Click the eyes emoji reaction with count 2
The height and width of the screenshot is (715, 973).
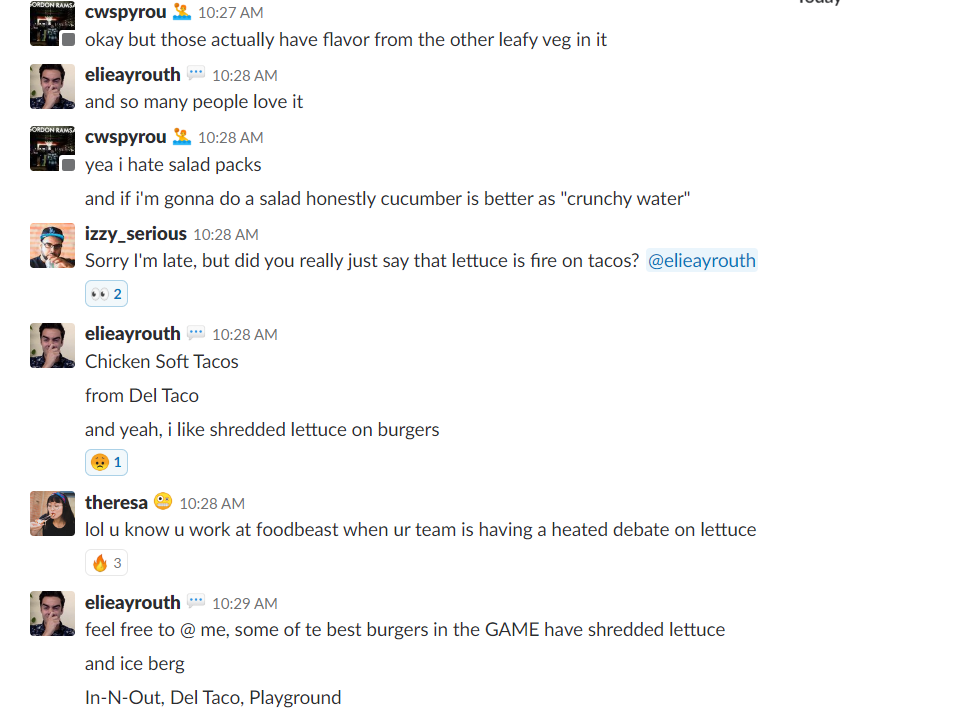106,294
